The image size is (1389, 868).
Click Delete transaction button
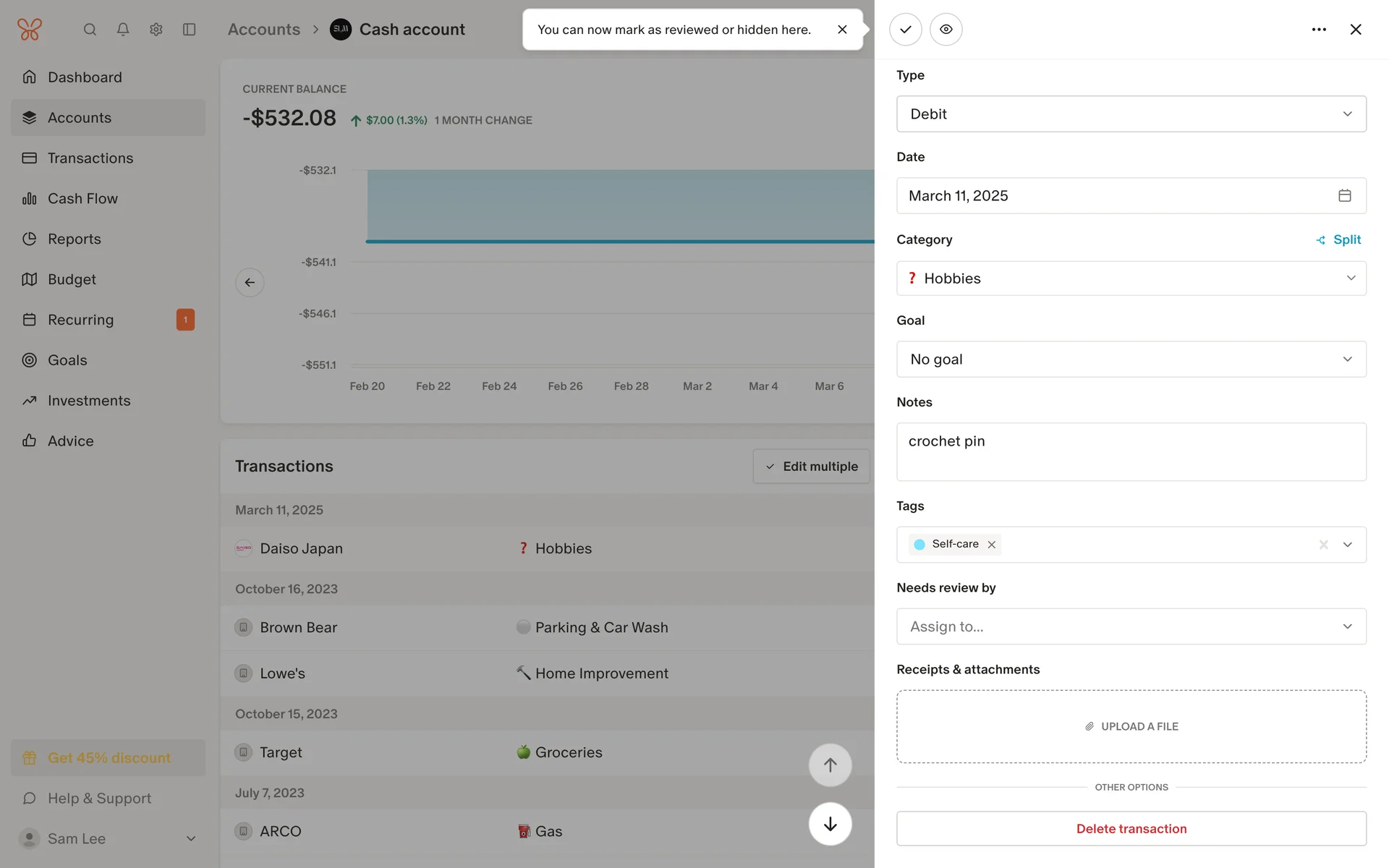click(x=1131, y=829)
